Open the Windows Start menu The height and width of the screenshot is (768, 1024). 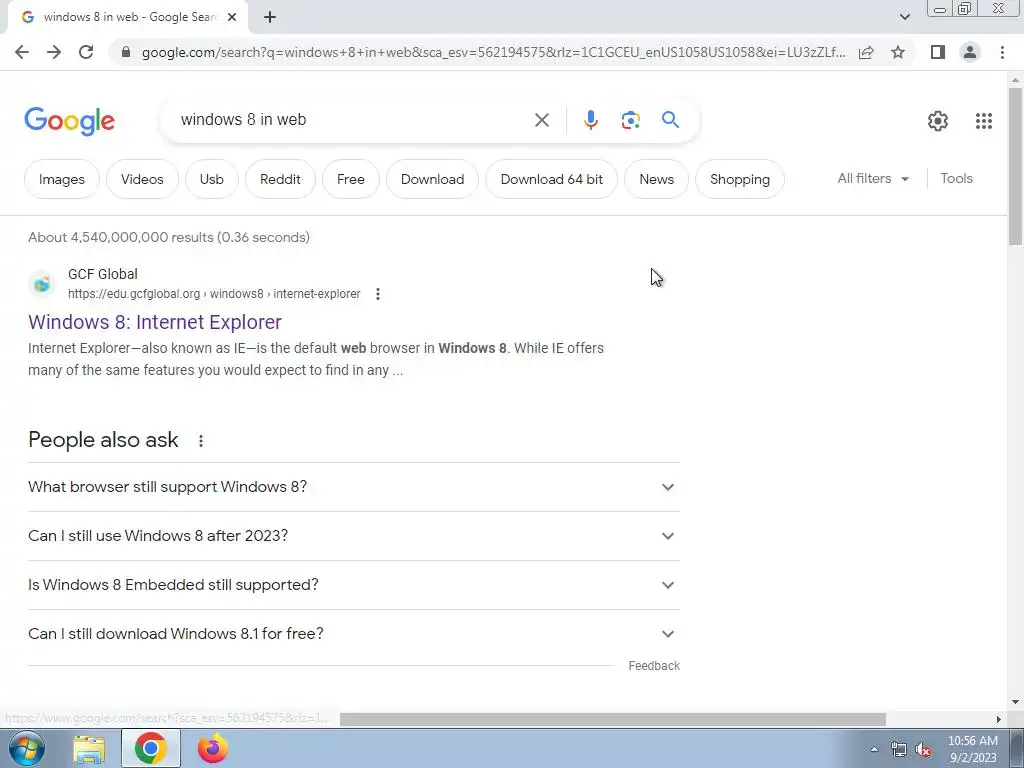(26, 748)
